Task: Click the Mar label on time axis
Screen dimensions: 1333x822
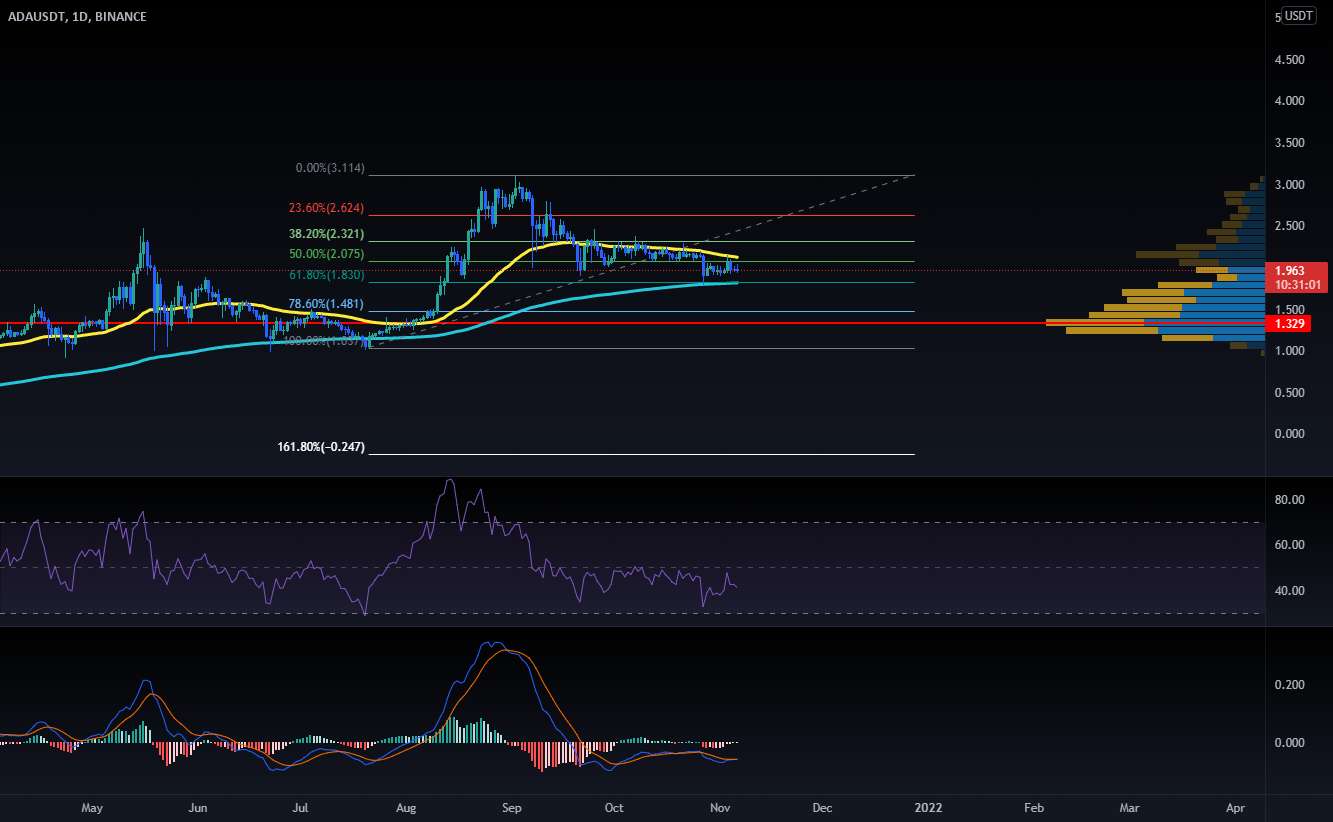Action: click(x=1129, y=807)
